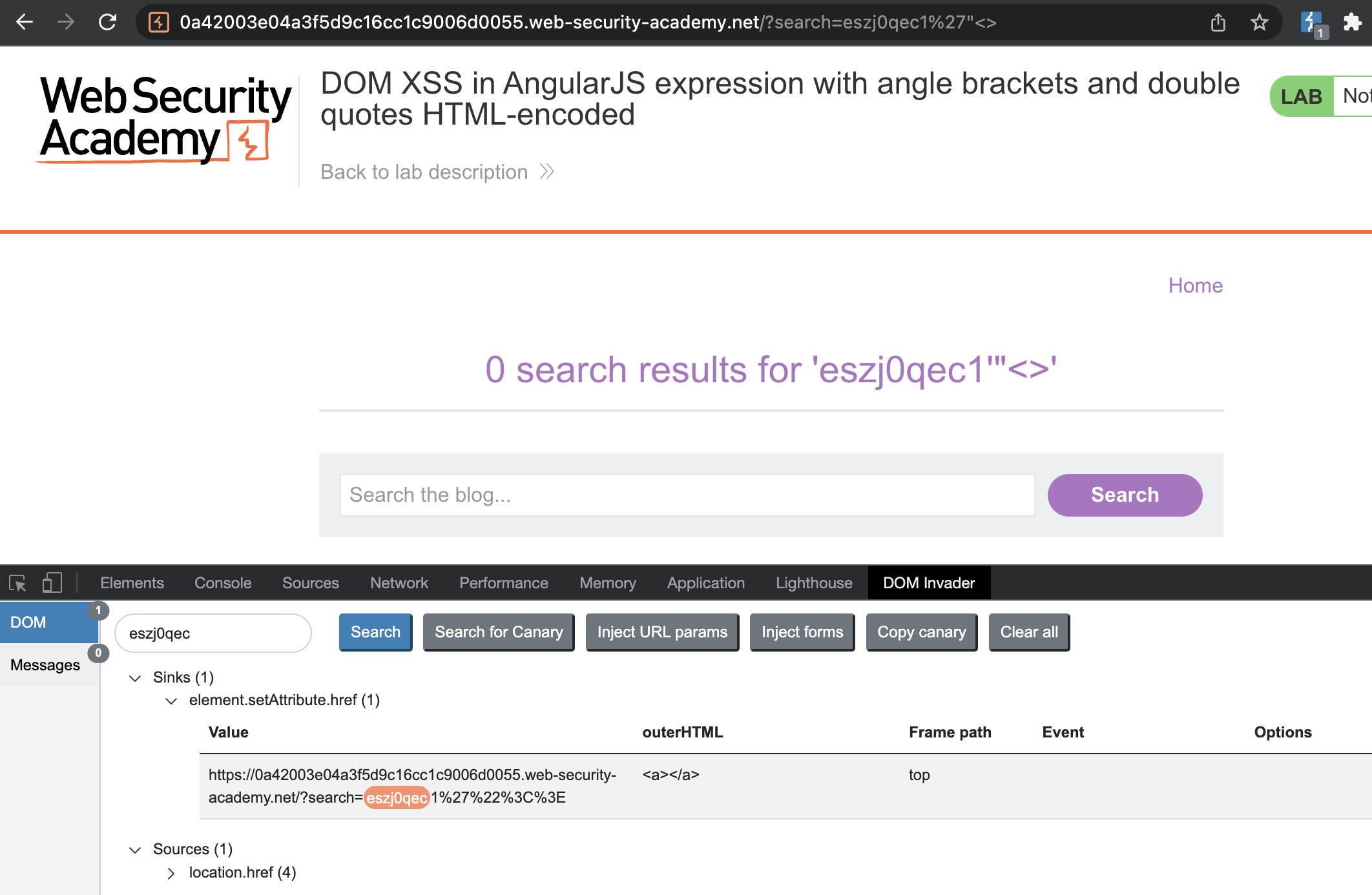This screenshot has height=895, width=1372.
Task: Click the Inject URL params button
Action: (x=662, y=632)
